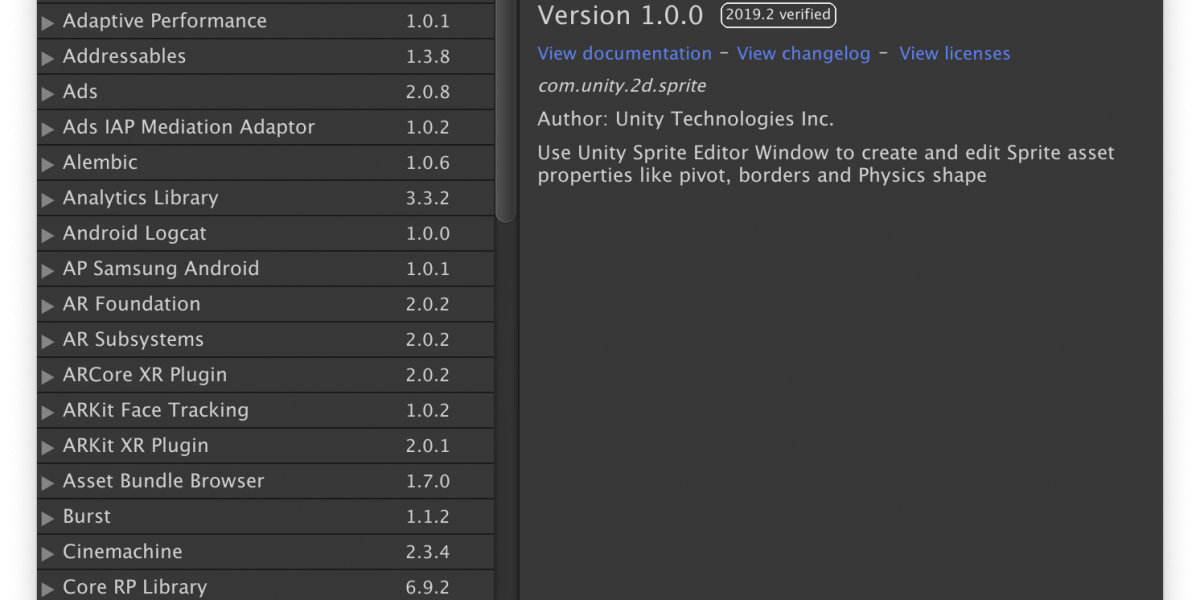Image resolution: width=1200 pixels, height=600 pixels.
Task: Expand the Cinemachine package triangle
Action: [x=47, y=553]
